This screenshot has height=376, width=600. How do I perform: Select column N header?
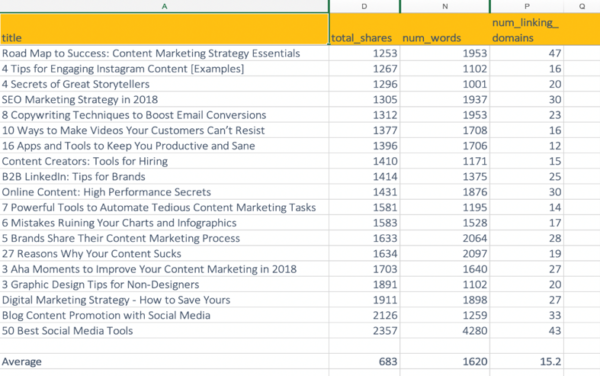pyautogui.click(x=445, y=6)
